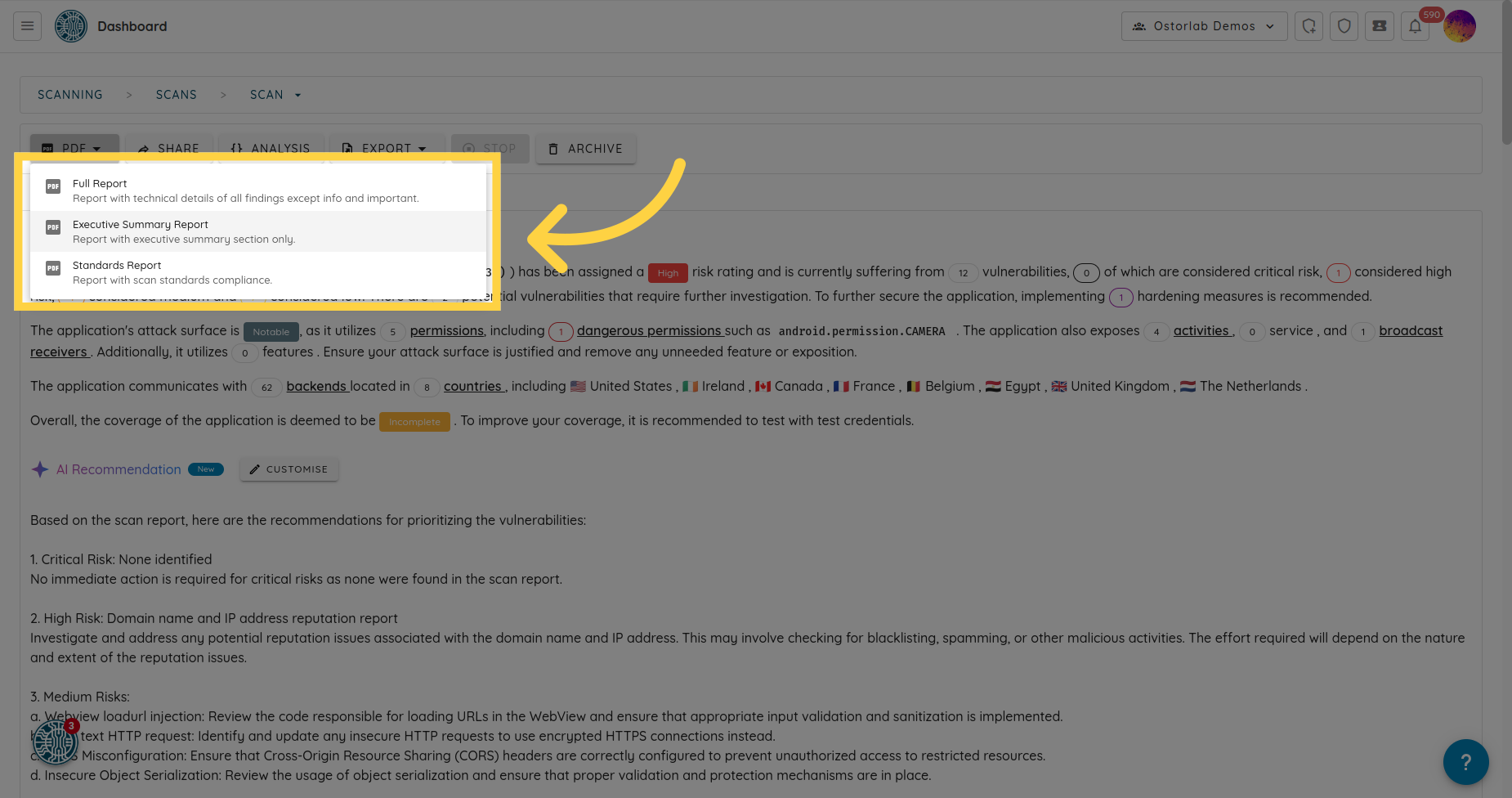Open the floating Ostorlab chat widget
This screenshot has height=798, width=1512.
point(55,742)
